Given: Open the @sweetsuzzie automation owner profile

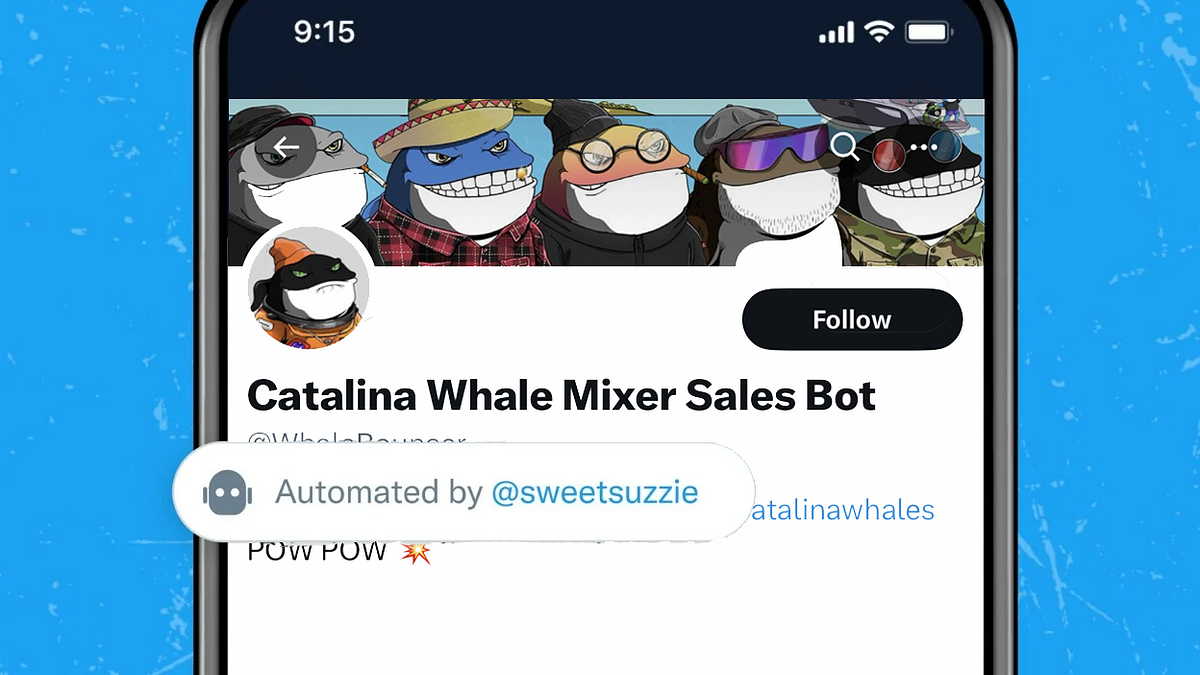Looking at the screenshot, I should (x=597, y=492).
